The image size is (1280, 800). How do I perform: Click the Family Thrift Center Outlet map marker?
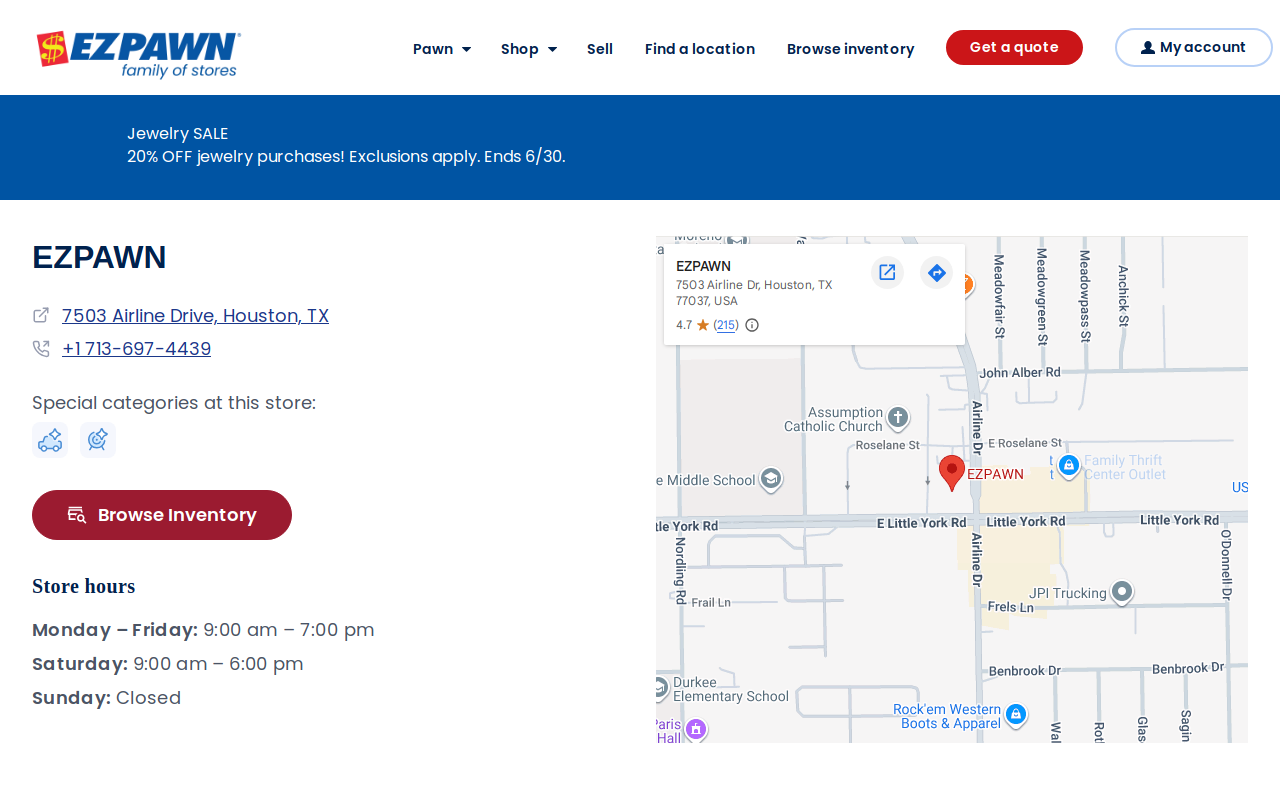[x=1068, y=466]
